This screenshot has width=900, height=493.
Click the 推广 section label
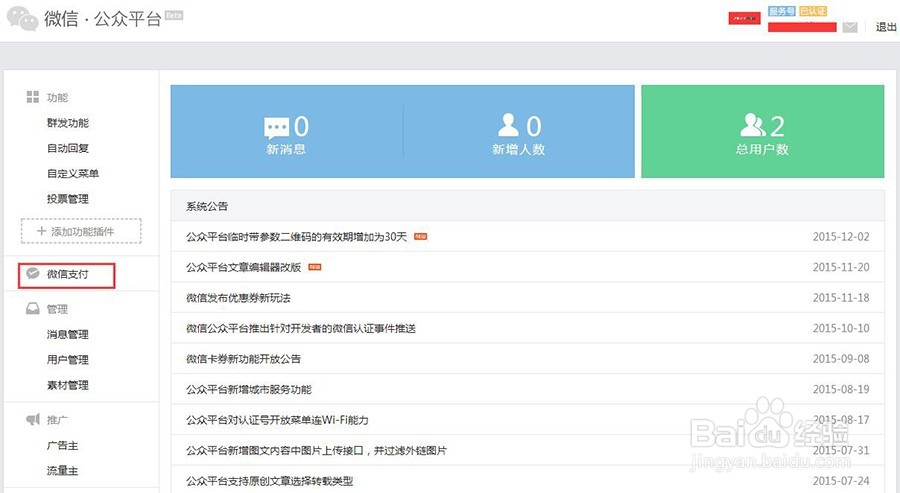coord(57,420)
